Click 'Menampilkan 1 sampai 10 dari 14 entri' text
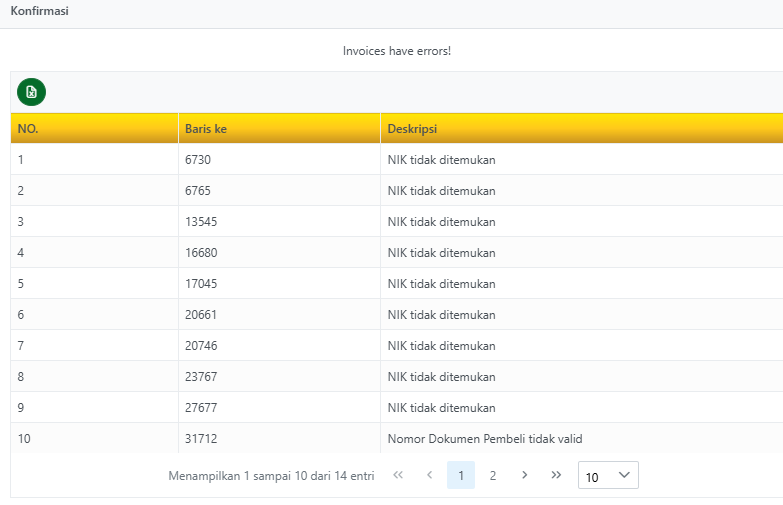 271,476
